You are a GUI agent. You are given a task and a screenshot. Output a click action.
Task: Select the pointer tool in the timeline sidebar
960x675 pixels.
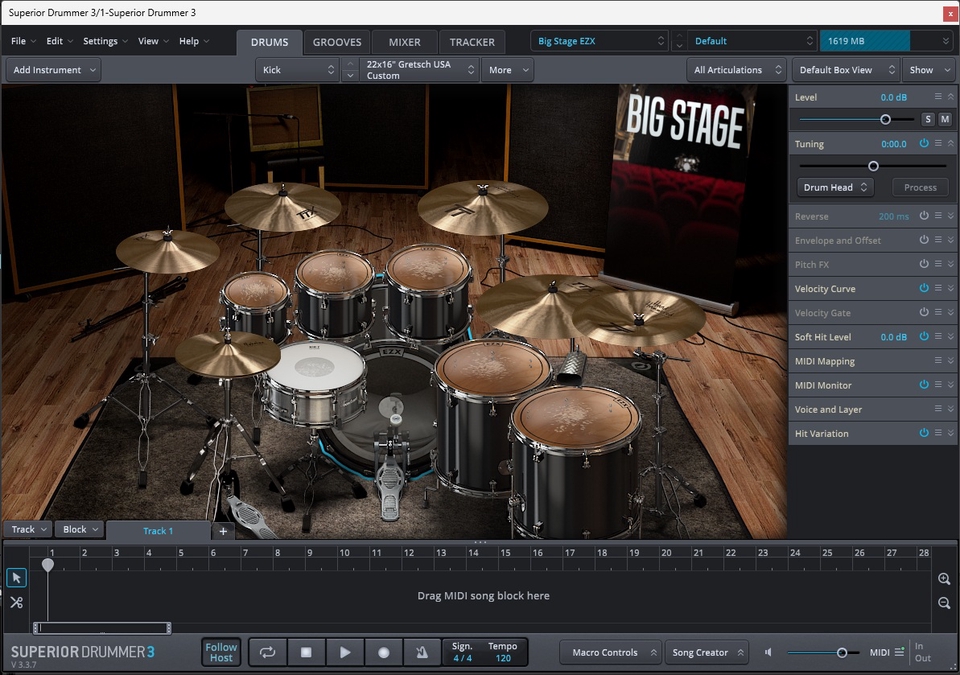(x=16, y=577)
